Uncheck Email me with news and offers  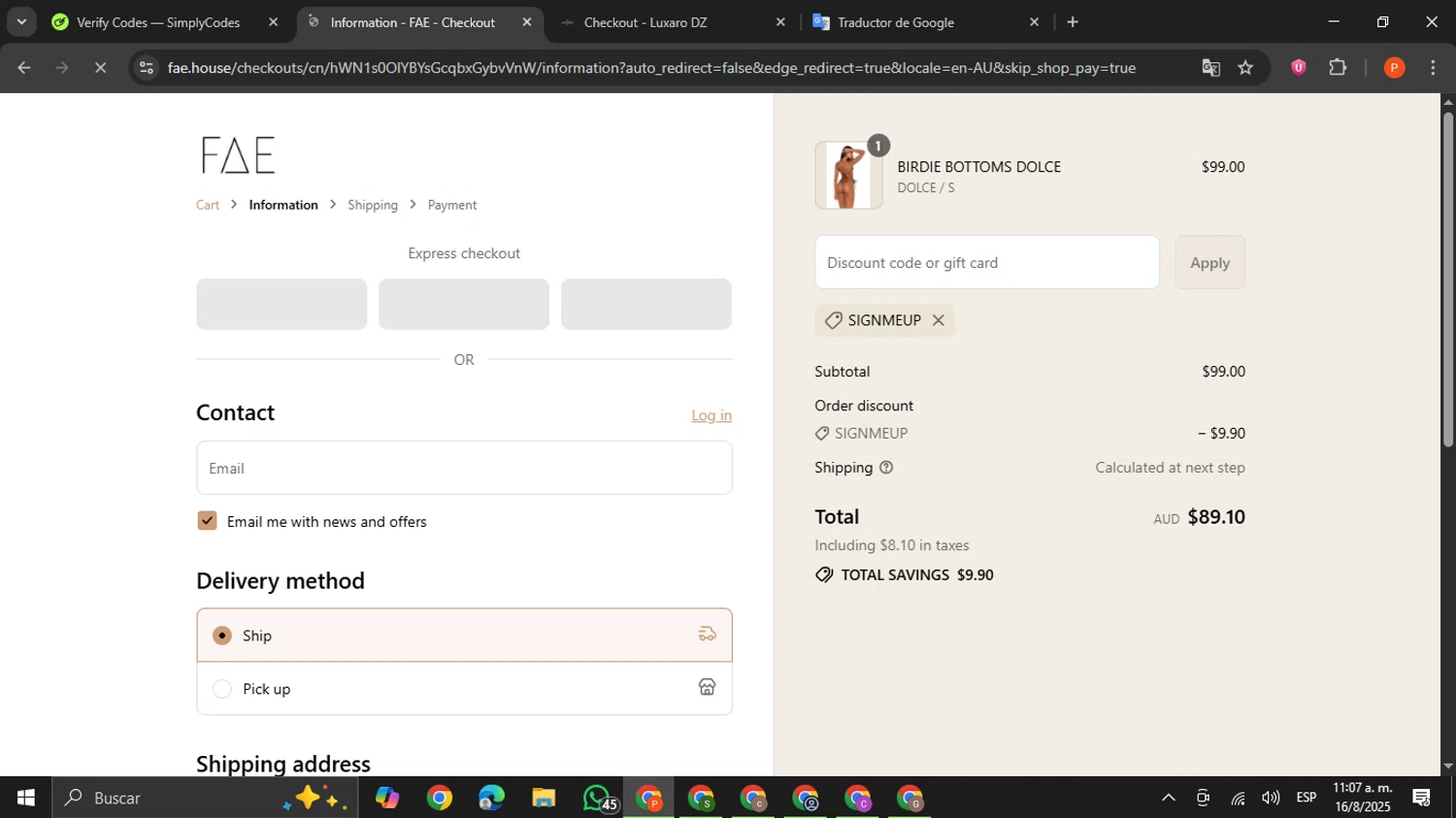[x=207, y=521]
